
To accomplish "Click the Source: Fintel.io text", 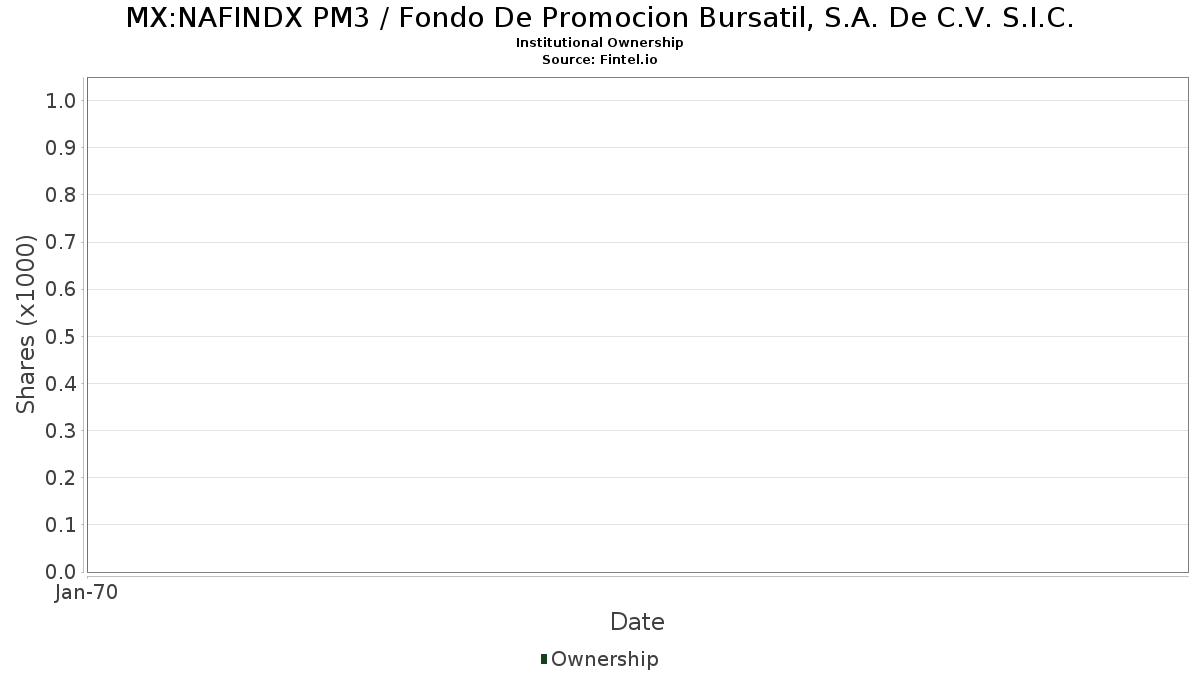I will 600,60.
